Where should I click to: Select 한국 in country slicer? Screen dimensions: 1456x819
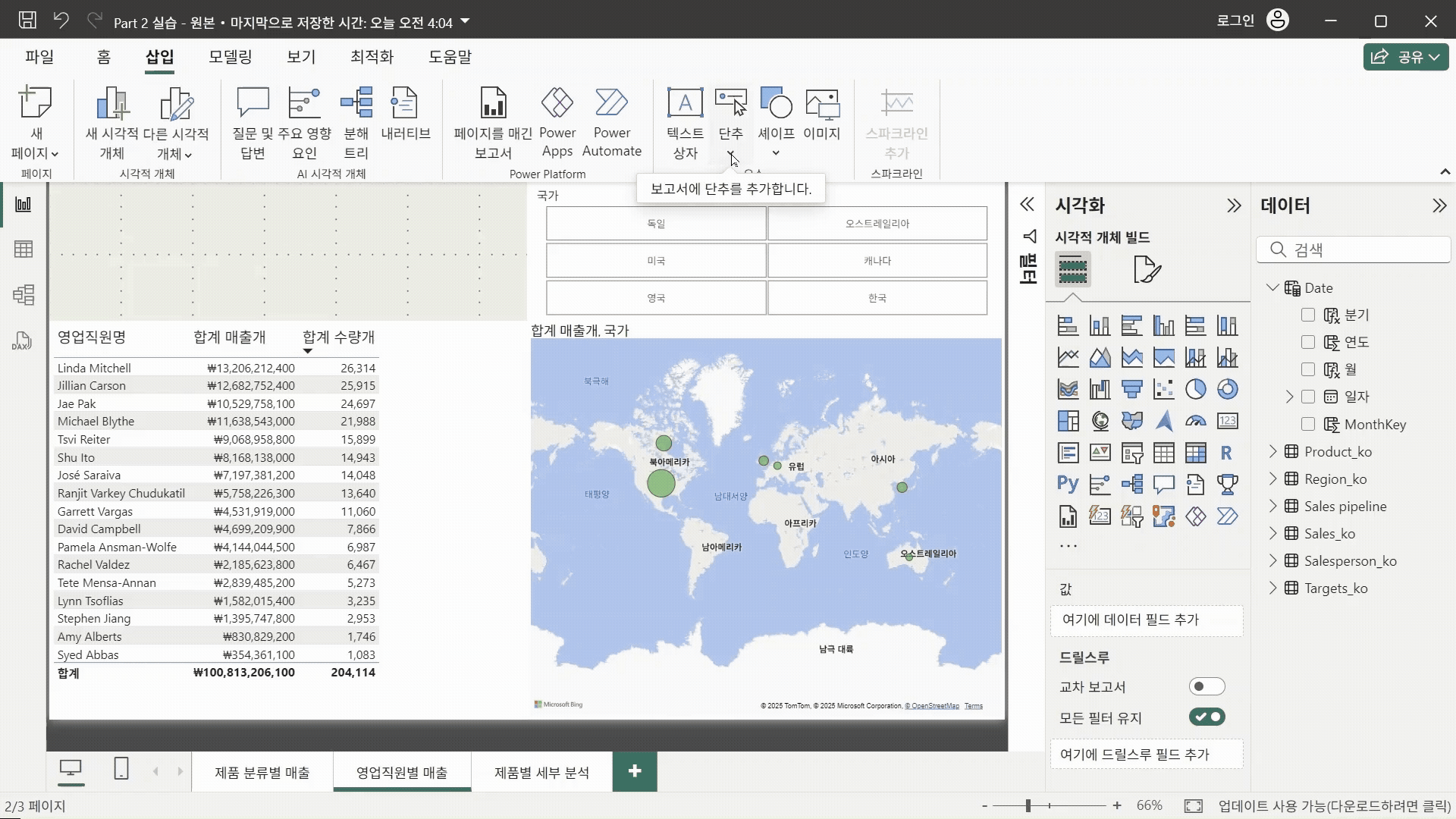tap(877, 298)
